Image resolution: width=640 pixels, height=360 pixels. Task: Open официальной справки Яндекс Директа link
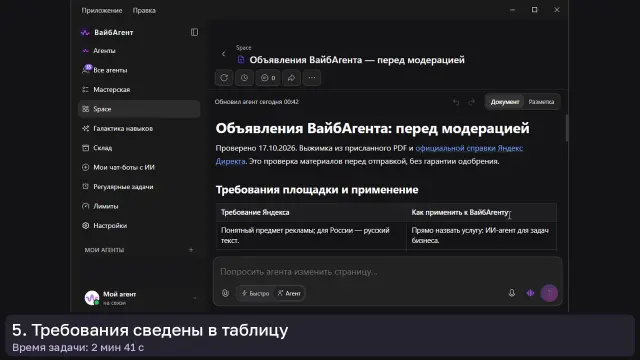pyautogui.click(x=469, y=148)
